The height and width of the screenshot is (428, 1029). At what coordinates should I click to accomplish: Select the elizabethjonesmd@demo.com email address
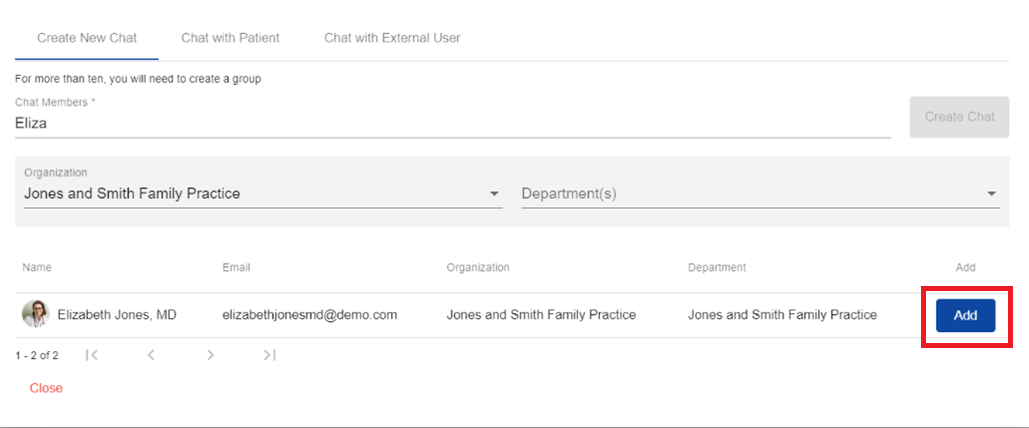pyautogui.click(x=310, y=315)
